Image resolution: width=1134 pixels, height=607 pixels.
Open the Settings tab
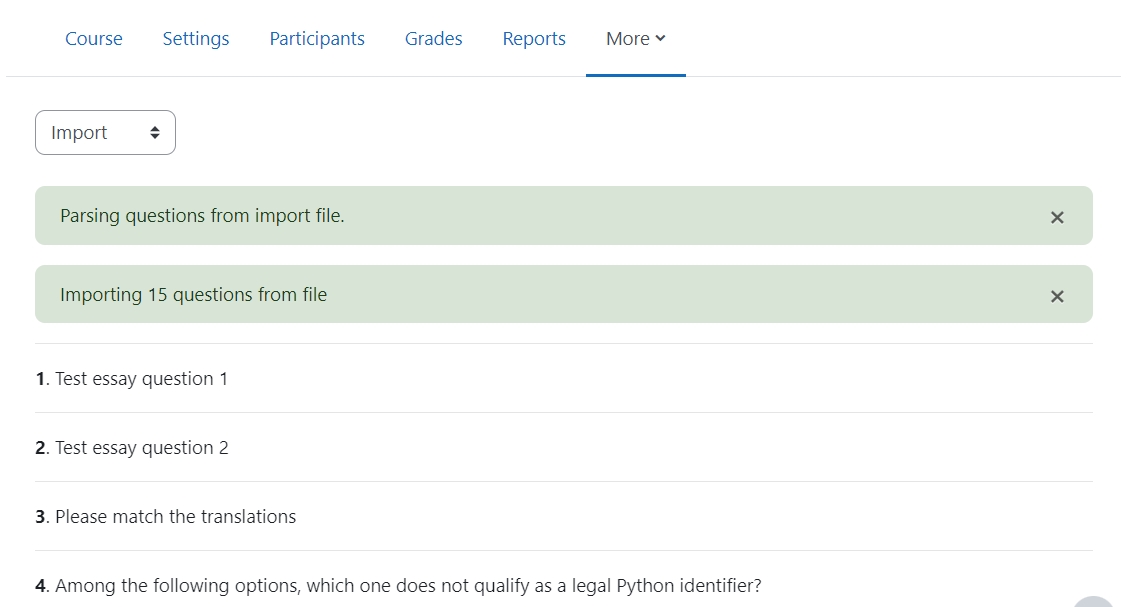click(x=195, y=38)
